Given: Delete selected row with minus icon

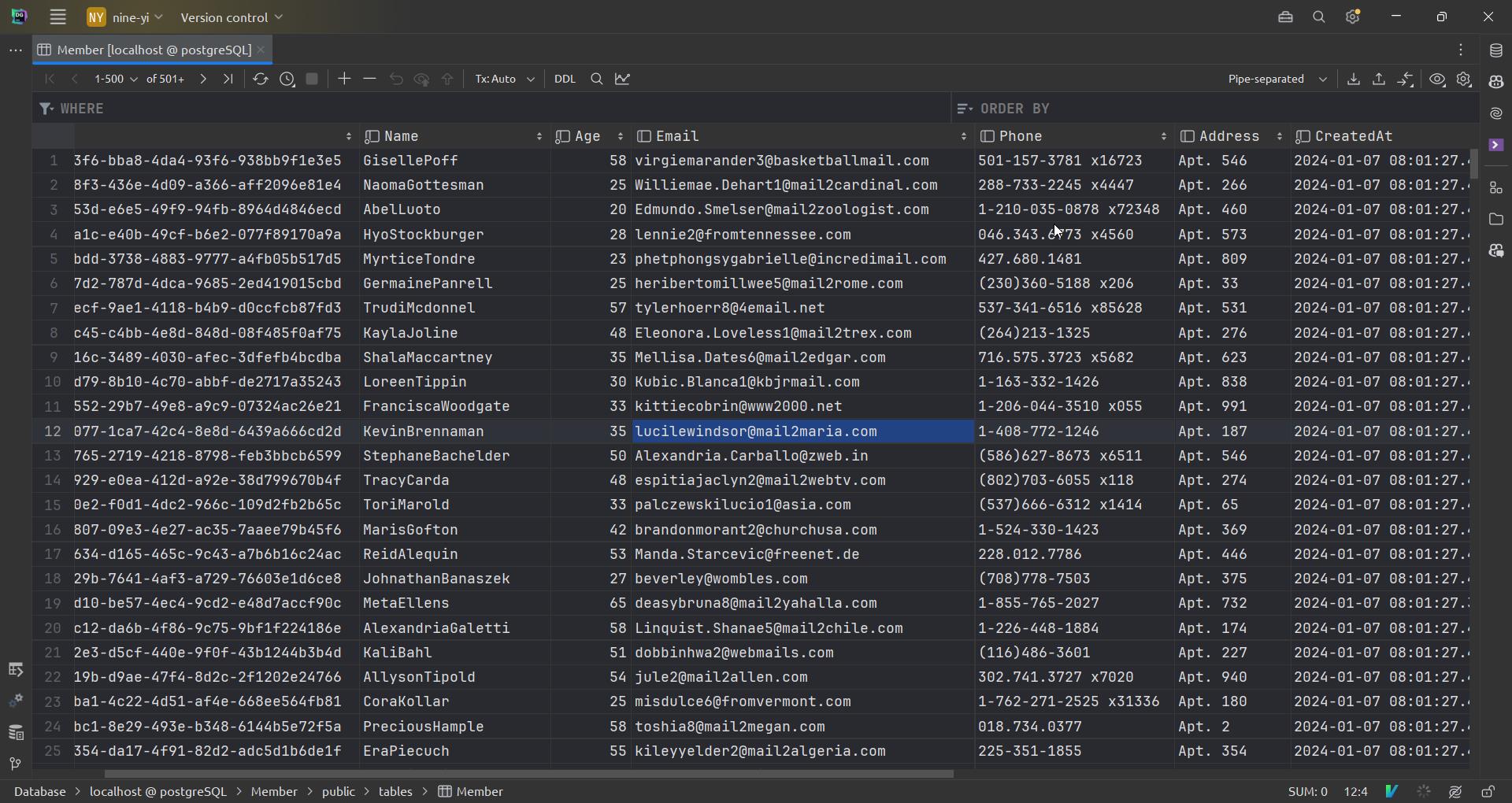Looking at the screenshot, I should click(x=369, y=79).
